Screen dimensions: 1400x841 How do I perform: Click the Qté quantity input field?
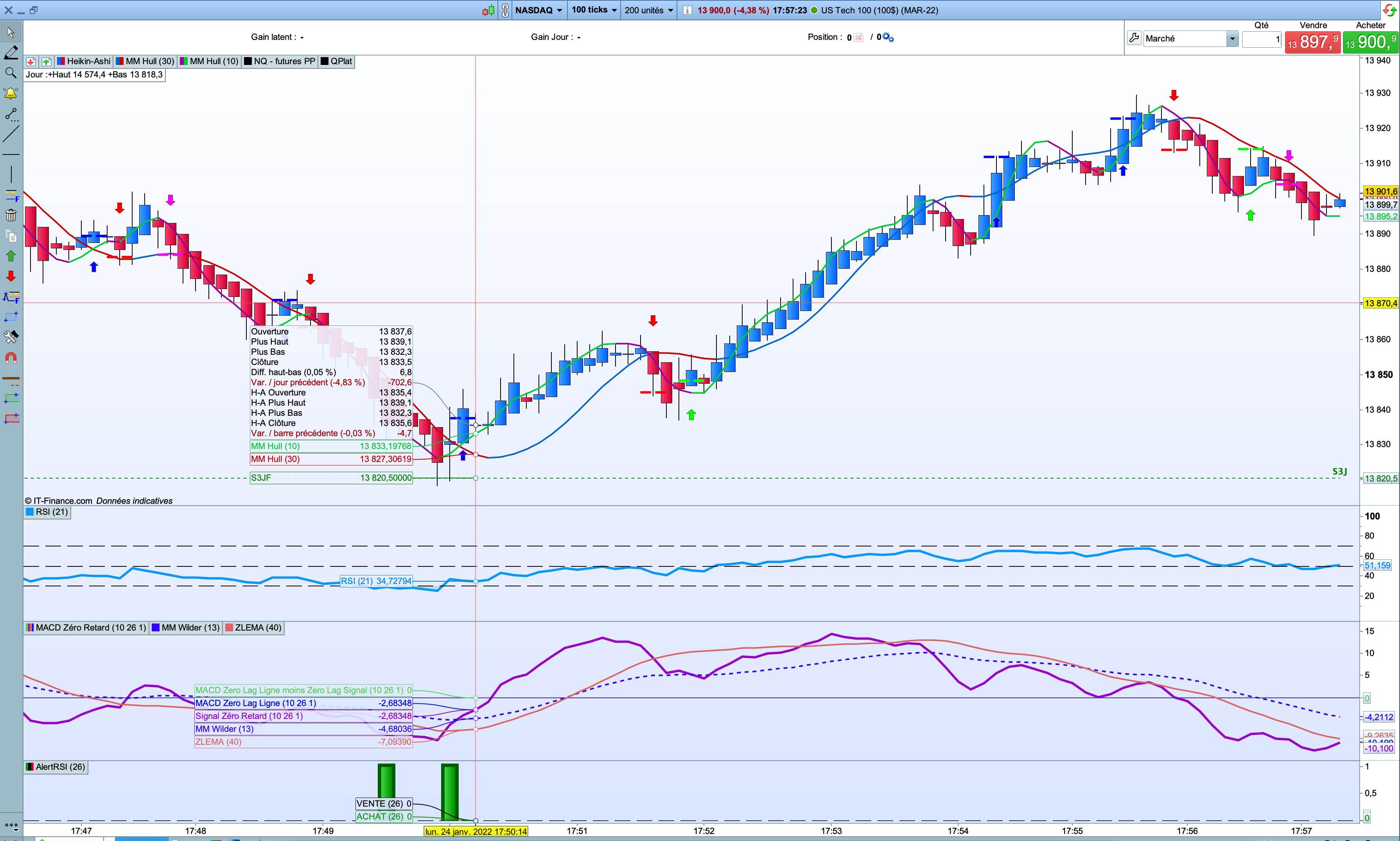1261,39
